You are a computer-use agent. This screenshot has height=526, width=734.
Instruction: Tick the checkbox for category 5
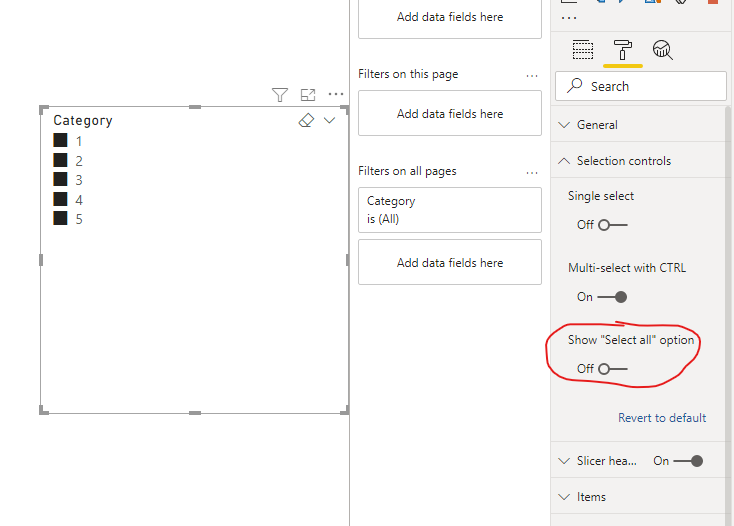[60, 218]
